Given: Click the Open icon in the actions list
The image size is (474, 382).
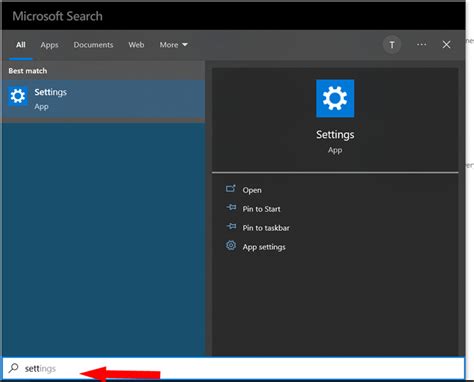Looking at the screenshot, I should pyautogui.click(x=231, y=189).
